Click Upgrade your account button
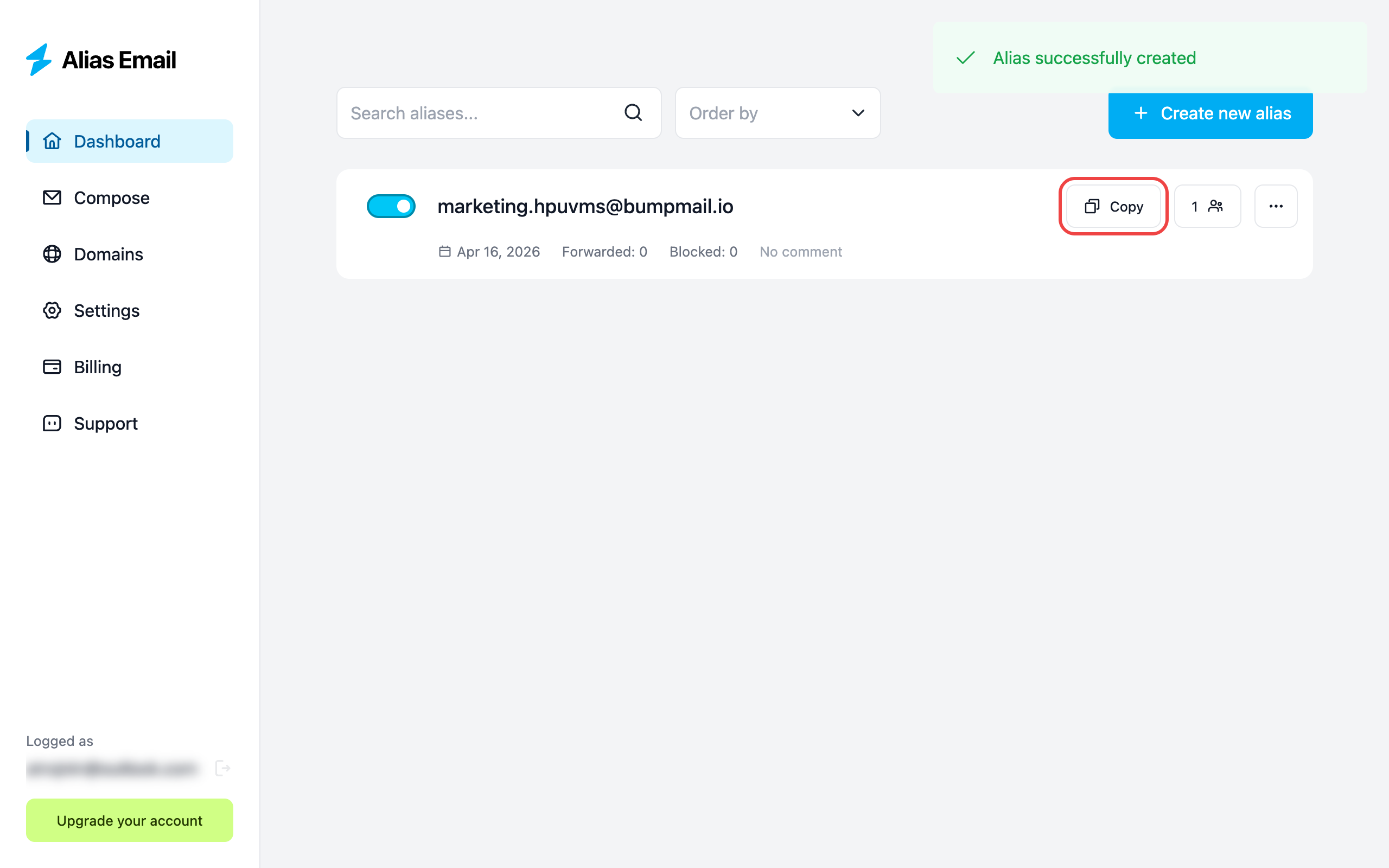Viewport: 1389px width, 868px height. click(129, 820)
